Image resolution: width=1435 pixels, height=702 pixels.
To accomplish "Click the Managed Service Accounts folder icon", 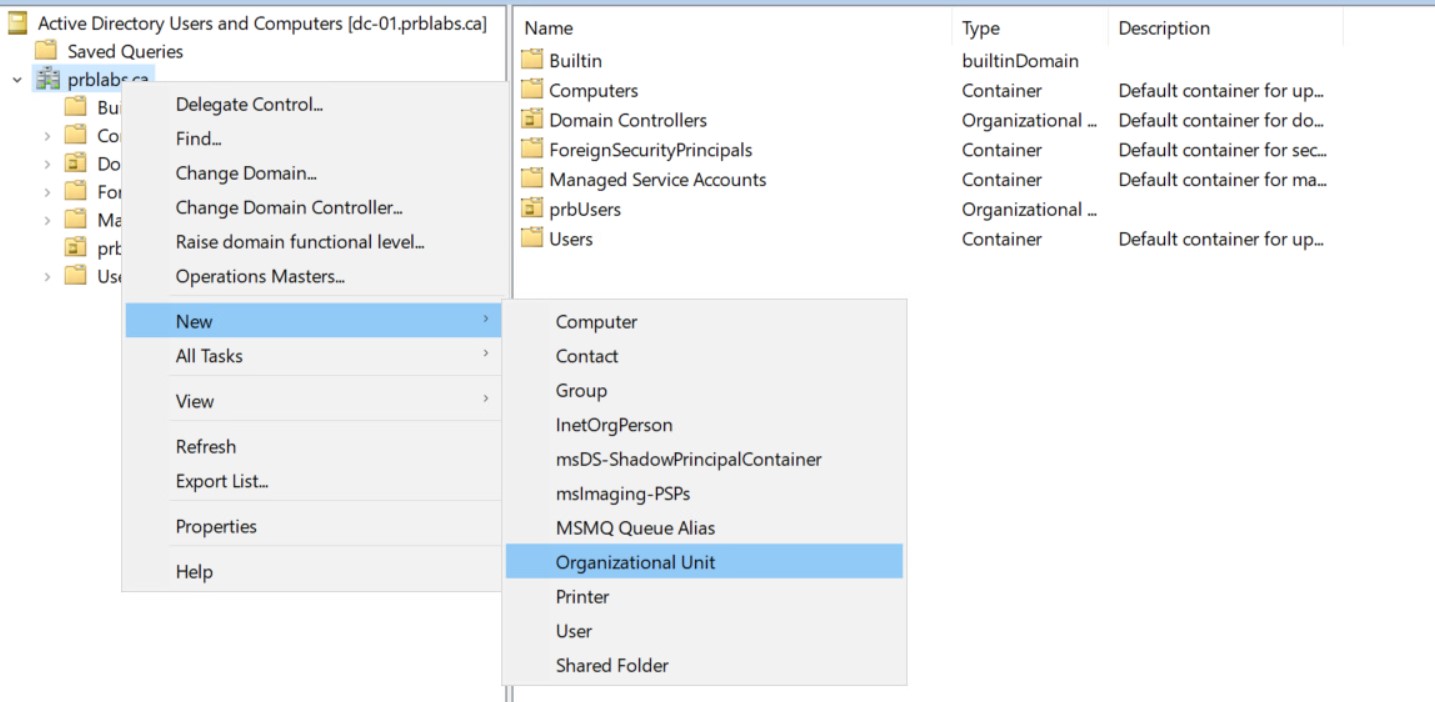I will coord(532,180).
